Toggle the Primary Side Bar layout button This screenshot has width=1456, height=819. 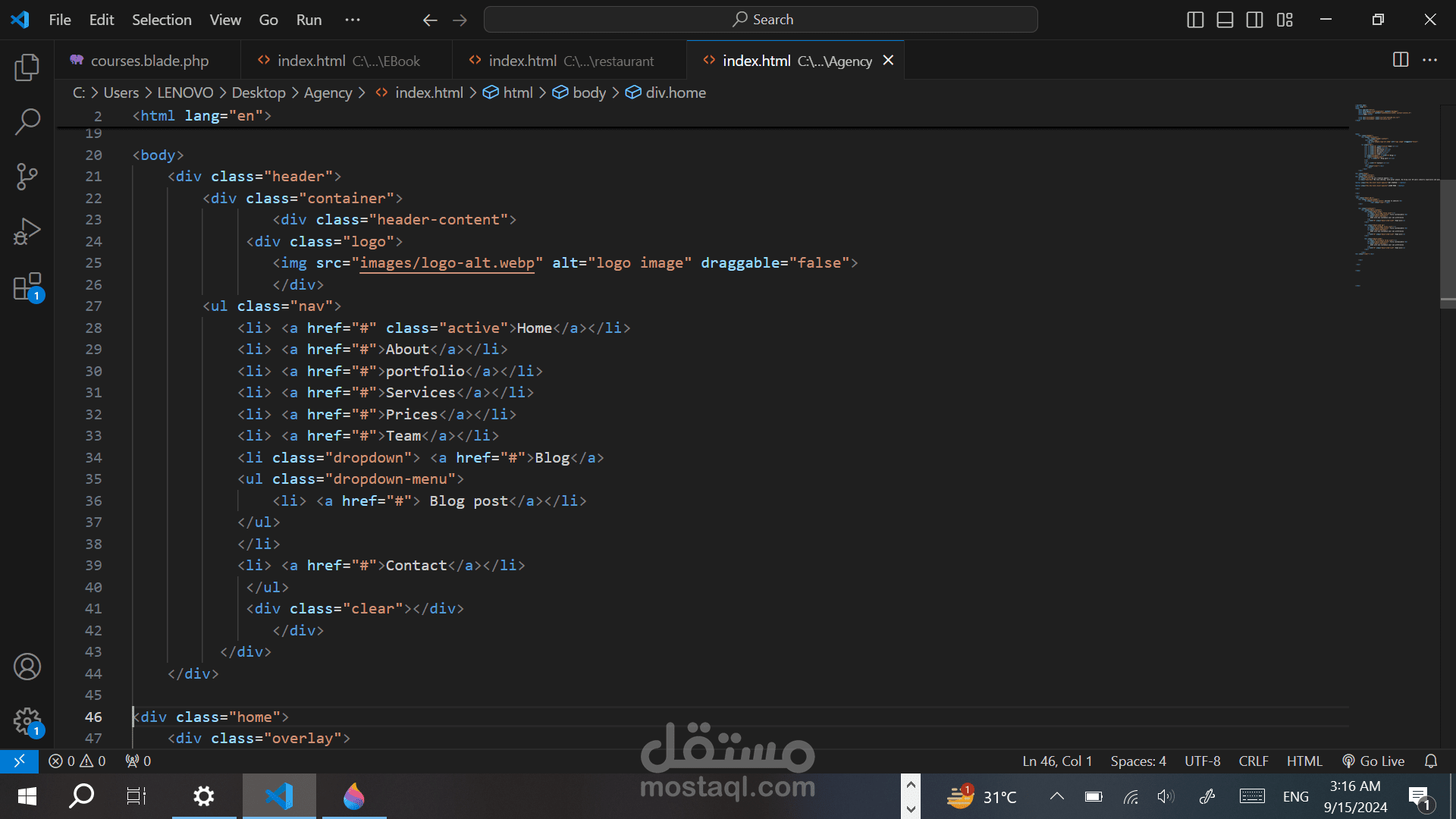[x=1195, y=20]
